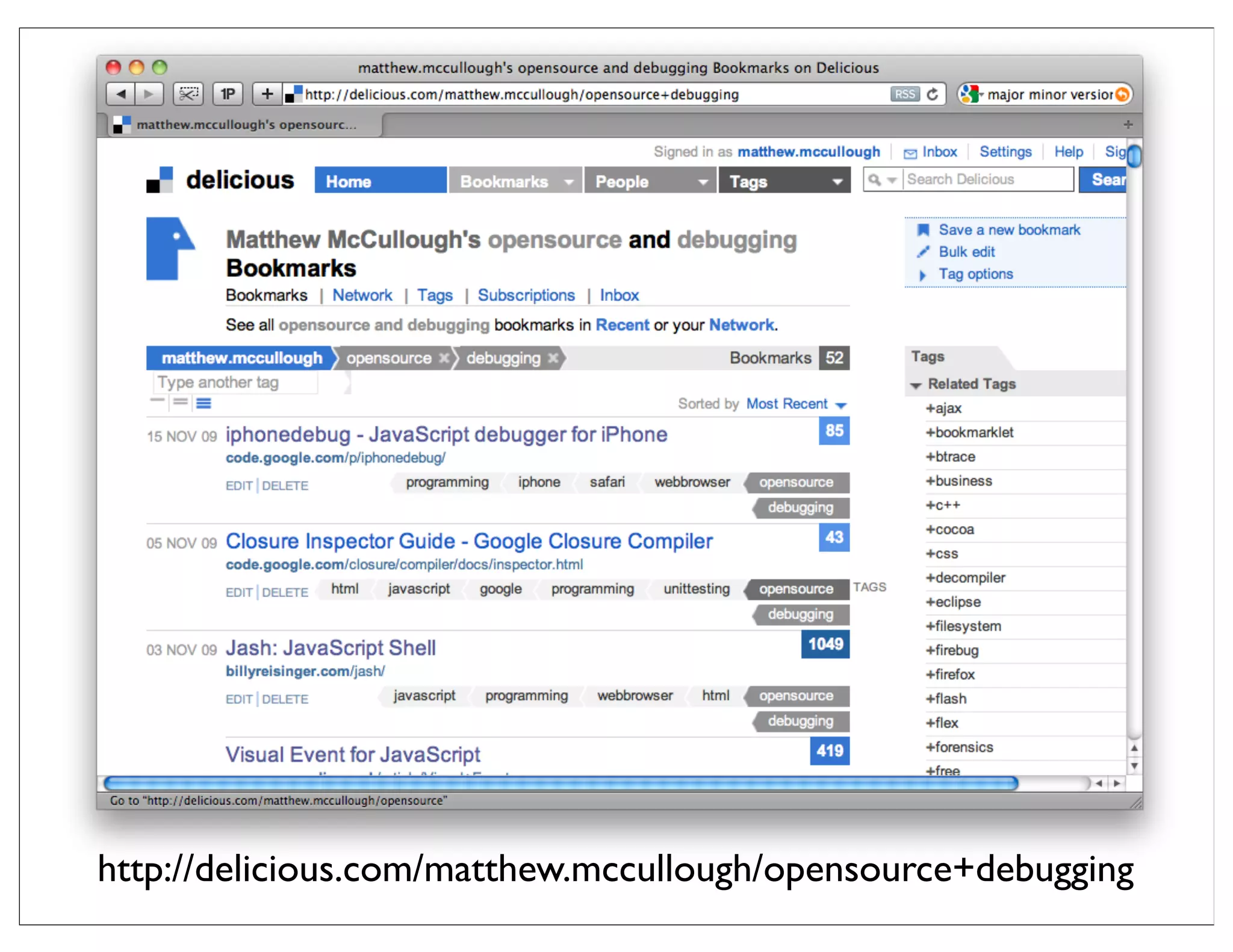Screen dimensions: 1233x952
Task: Click the vertical scrollbar down arrow
Action: pos(1134,767)
